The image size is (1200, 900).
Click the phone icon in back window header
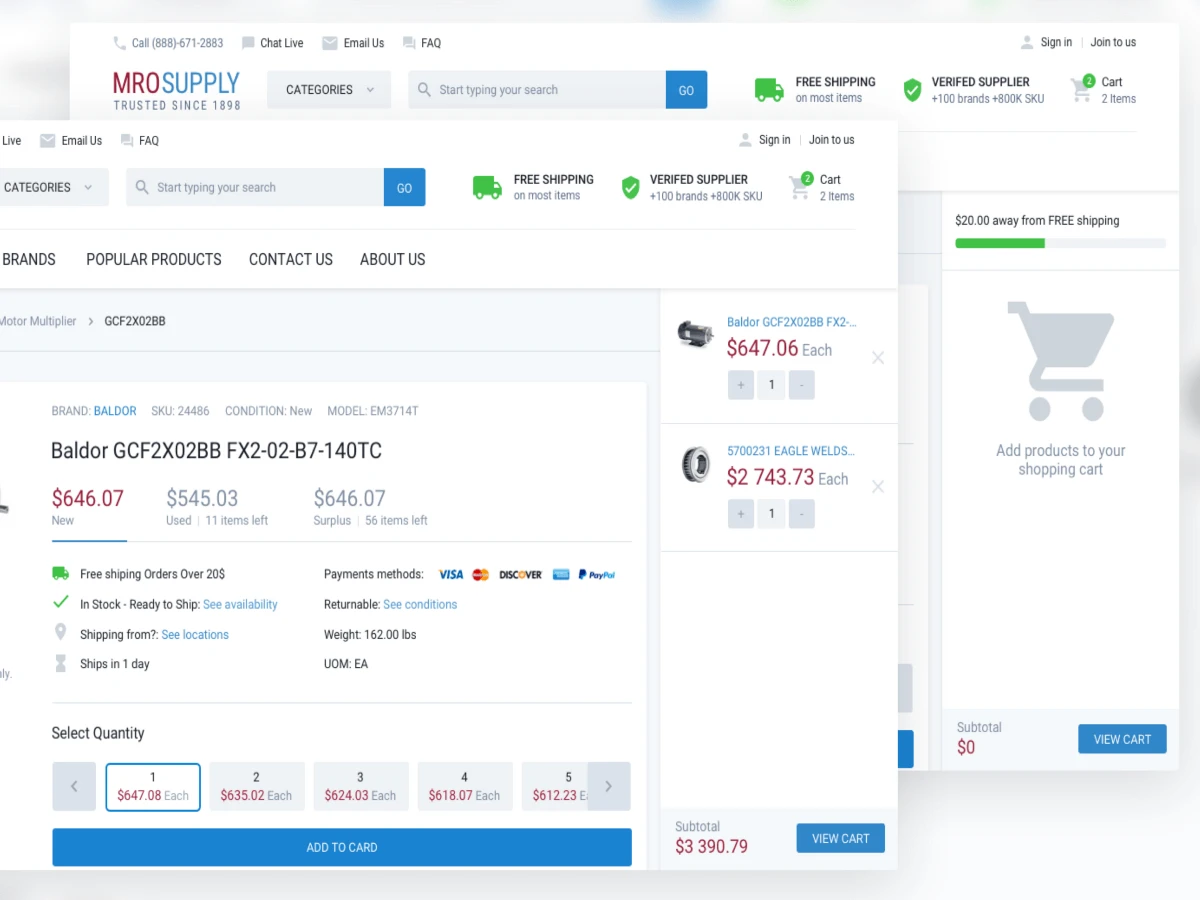click(x=120, y=43)
